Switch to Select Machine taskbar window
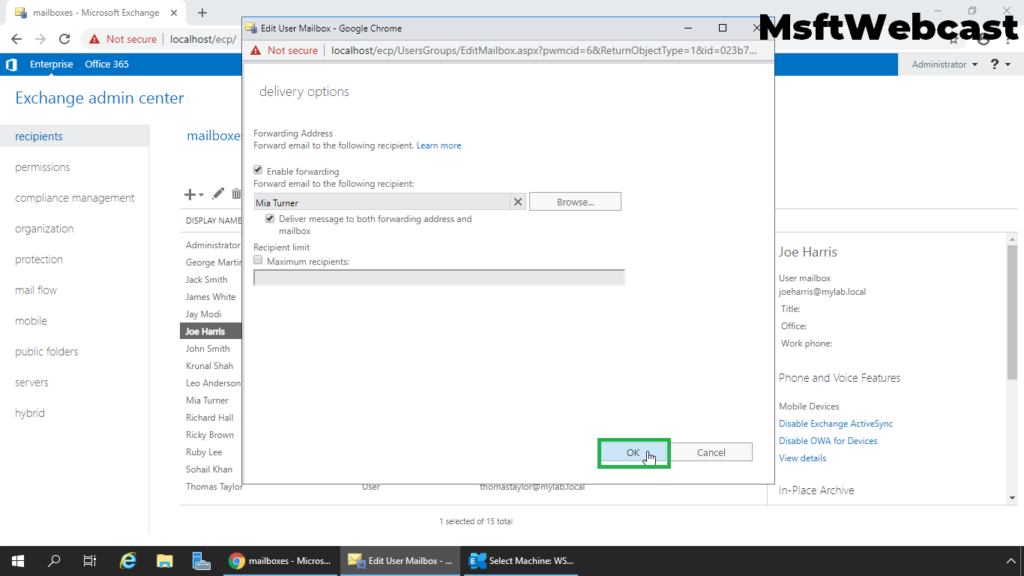Viewport: 1024px width, 576px height. tap(521, 561)
